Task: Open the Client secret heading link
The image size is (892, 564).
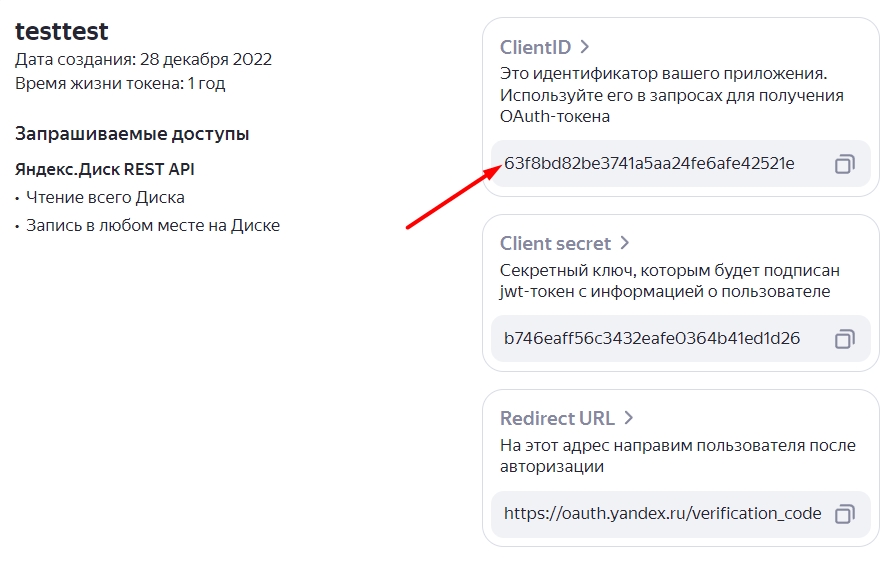Action: click(x=555, y=243)
